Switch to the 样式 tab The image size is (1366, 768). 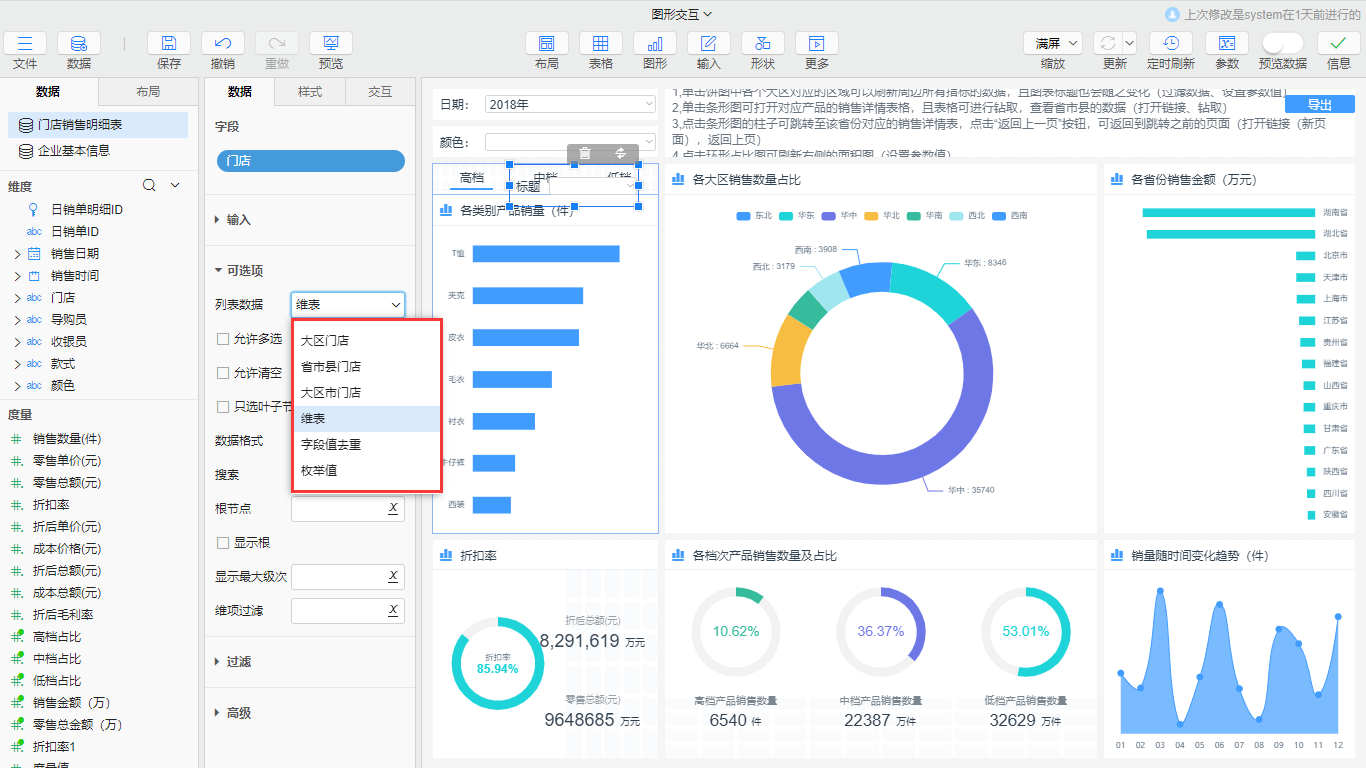[x=310, y=92]
